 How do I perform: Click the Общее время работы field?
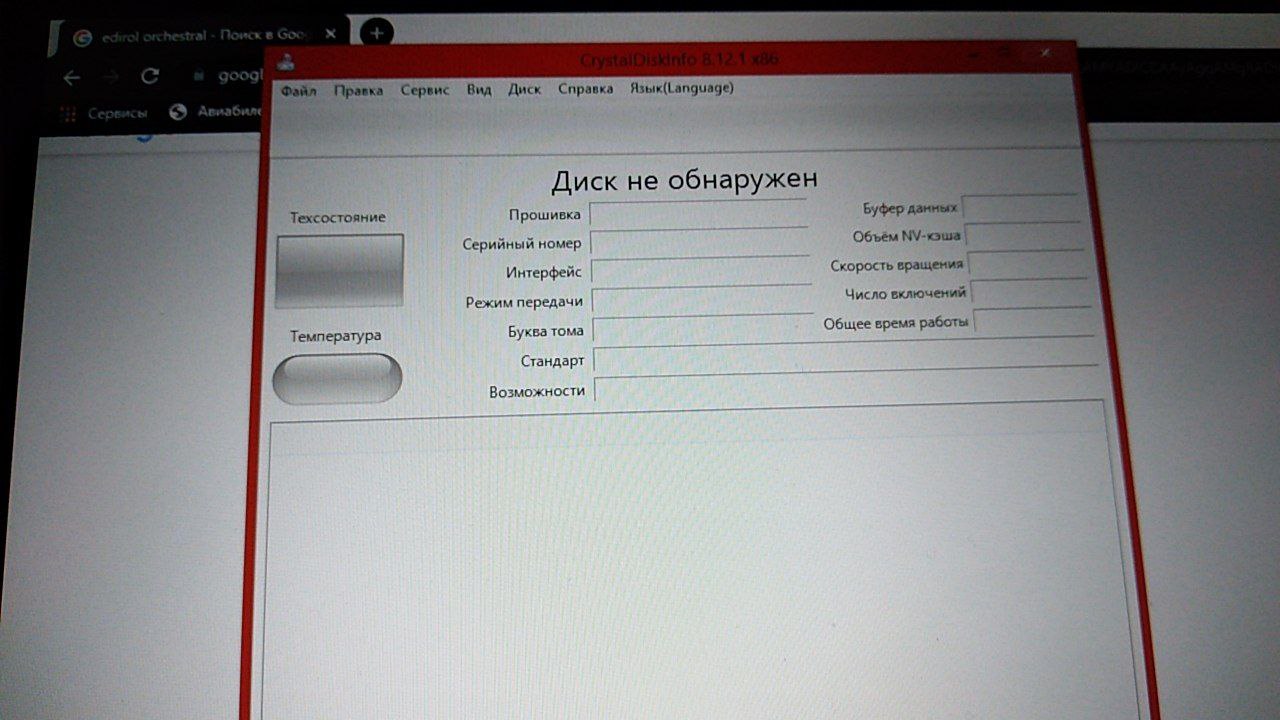click(x=1033, y=321)
